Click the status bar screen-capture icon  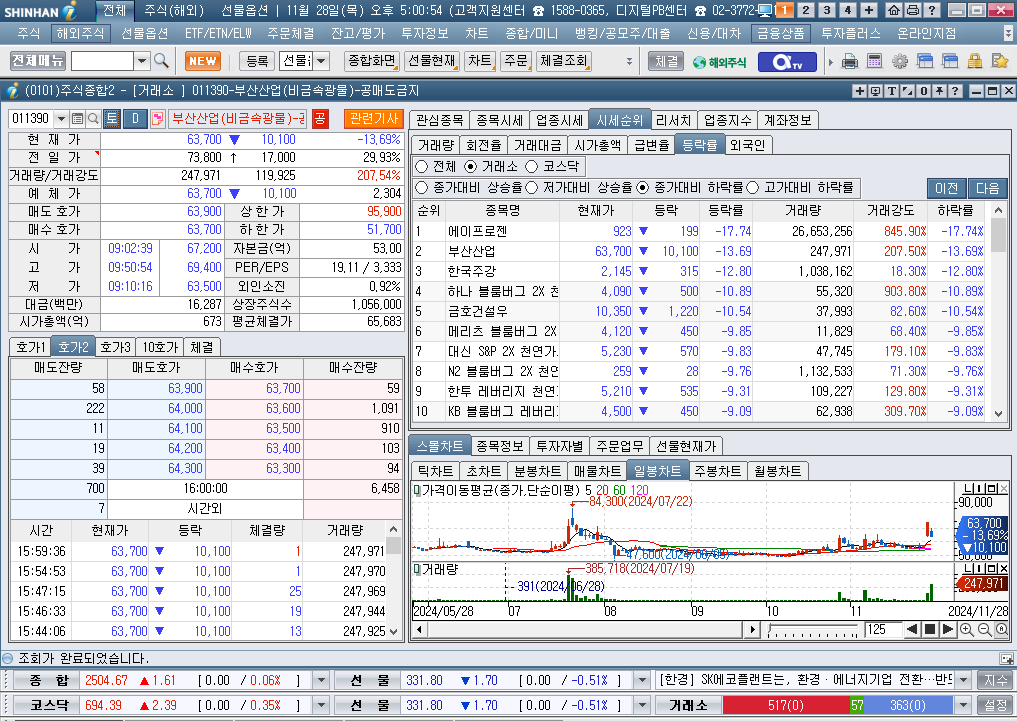tap(1007, 659)
